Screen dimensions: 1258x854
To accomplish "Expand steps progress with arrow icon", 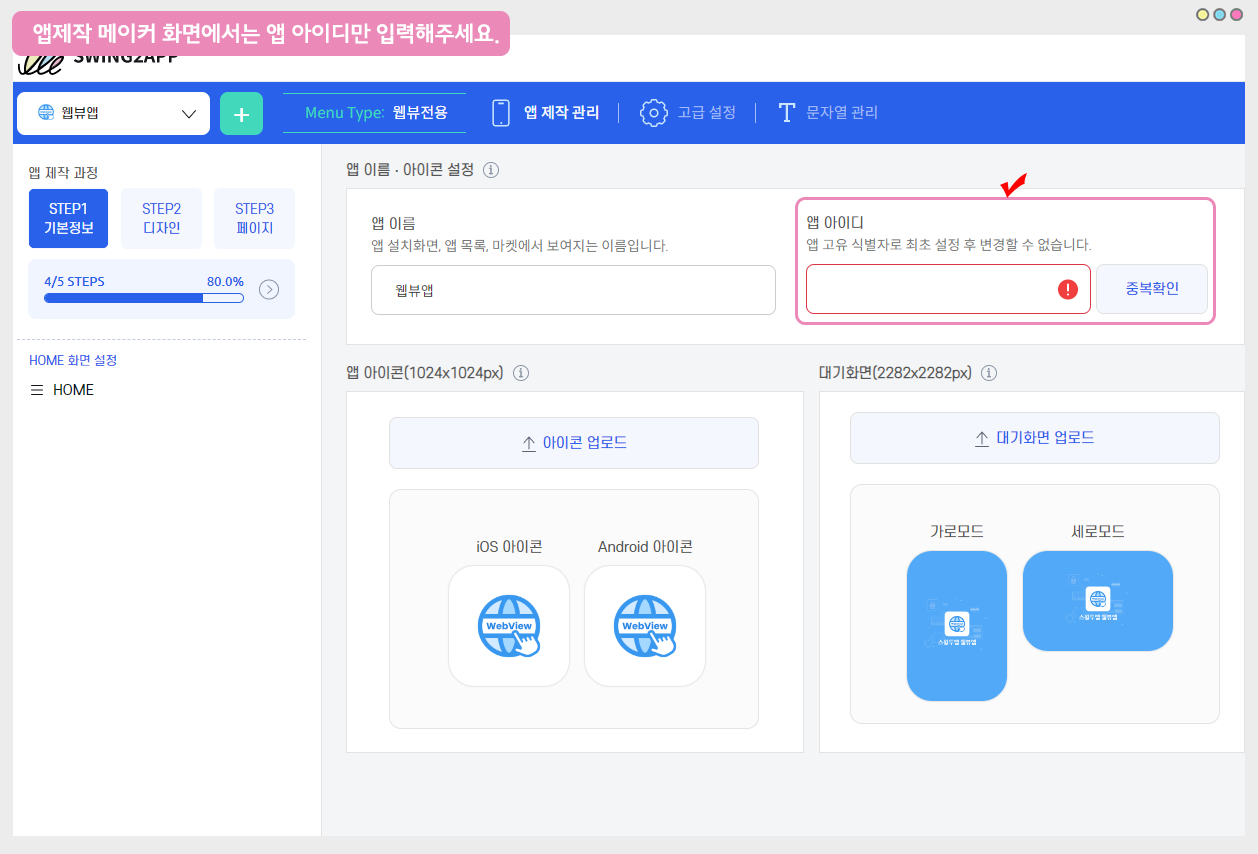I will 269,290.
